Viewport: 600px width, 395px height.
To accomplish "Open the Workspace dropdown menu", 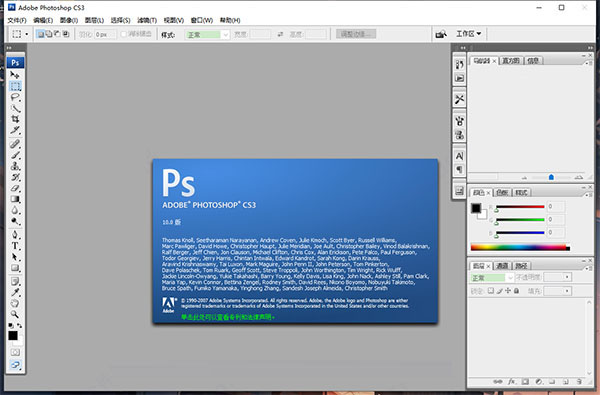I will click(x=468, y=34).
